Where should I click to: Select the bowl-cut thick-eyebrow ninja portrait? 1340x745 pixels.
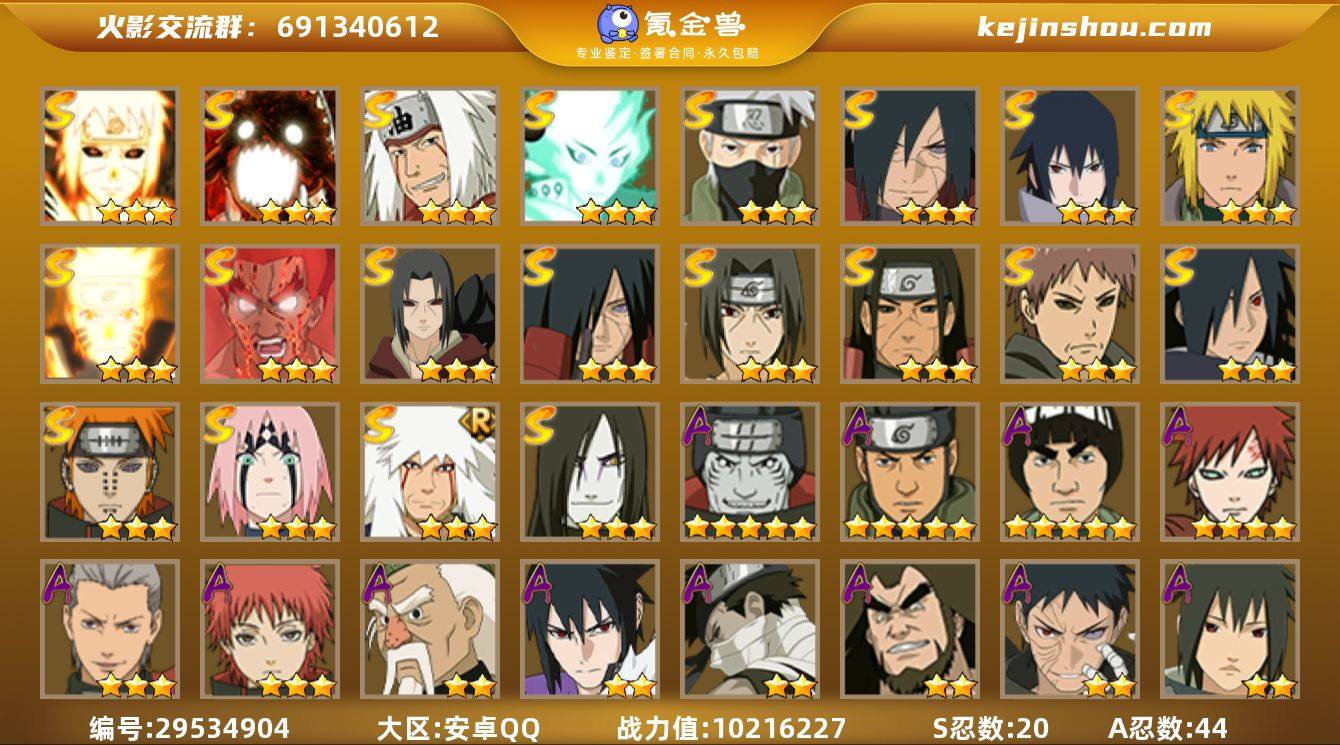point(1069,472)
